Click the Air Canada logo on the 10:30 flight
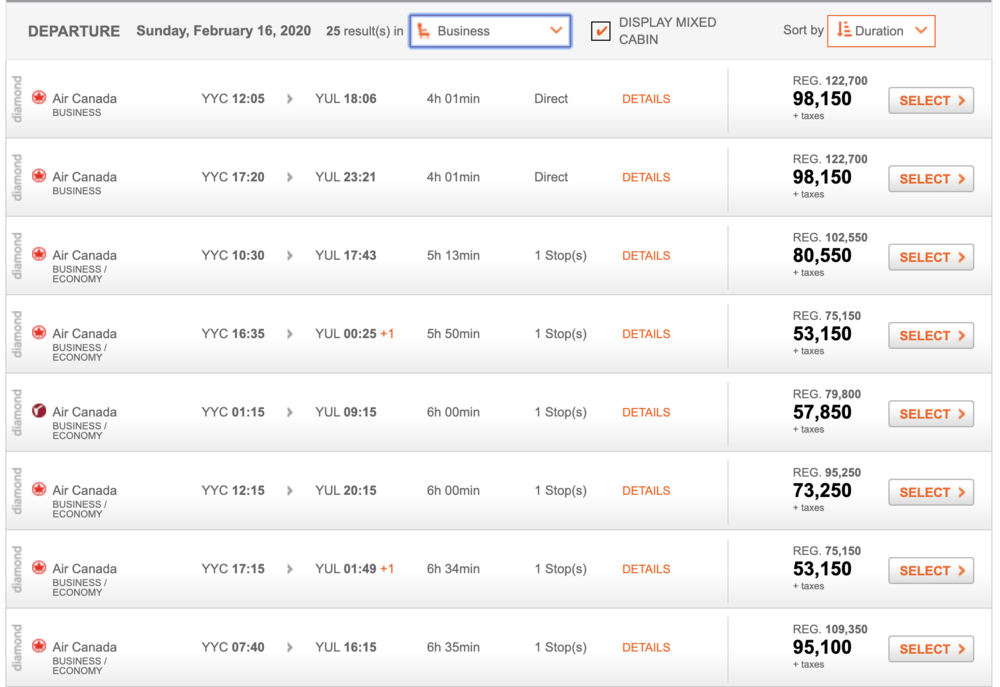The height and width of the screenshot is (687, 1000). (x=39, y=254)
